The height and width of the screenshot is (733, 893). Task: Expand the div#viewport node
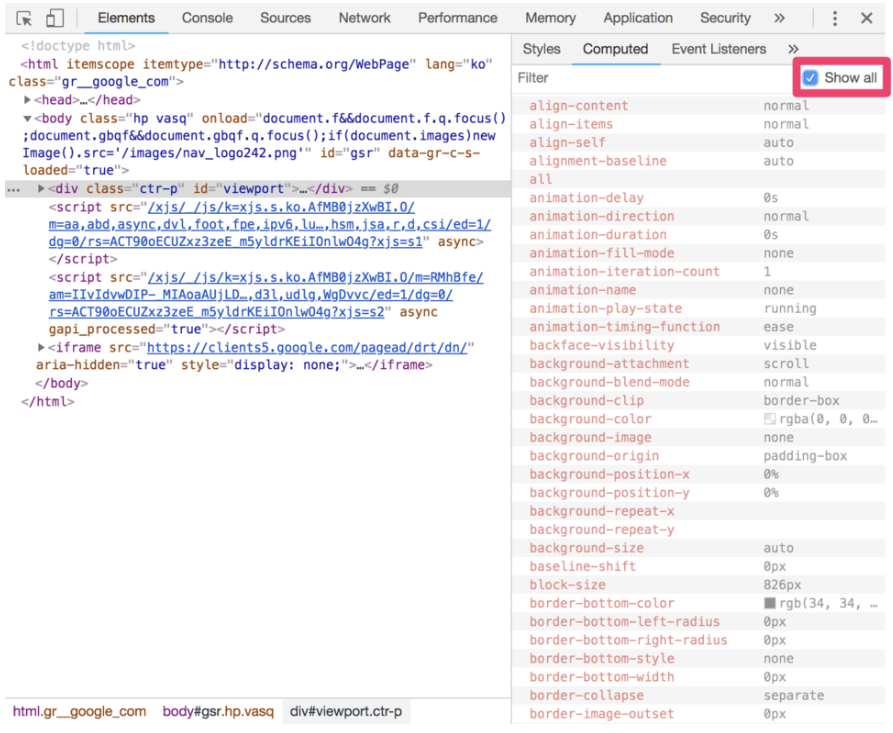tap(41, 189)
